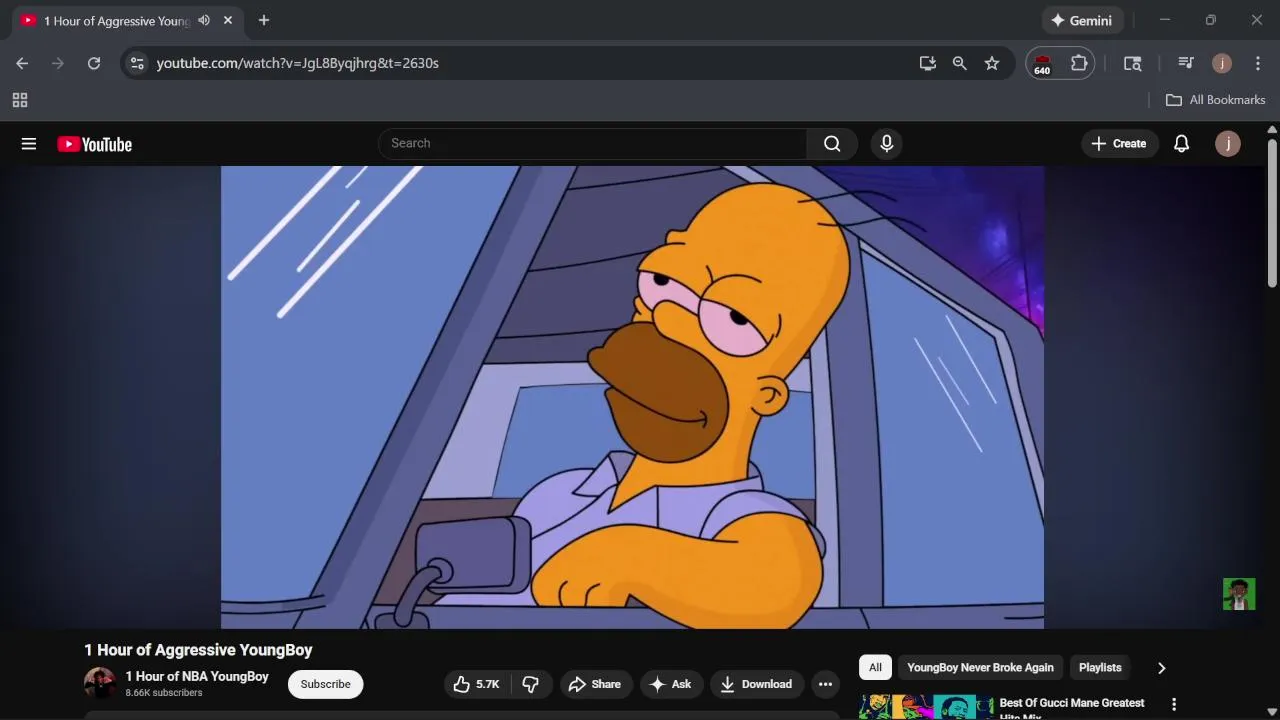The image size is (1280, 720).
Task: Click the Share button
Action: pyautogui.click(x=595, y=684)
